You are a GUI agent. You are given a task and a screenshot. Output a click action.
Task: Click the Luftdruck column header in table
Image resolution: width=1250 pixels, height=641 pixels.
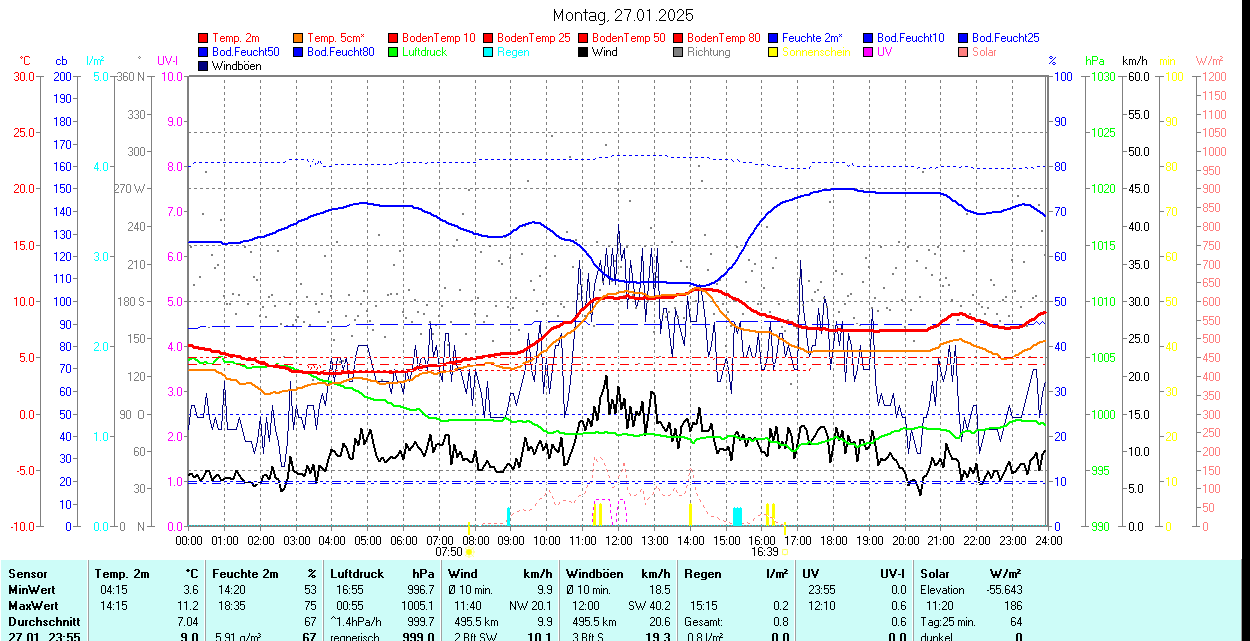click(356, 574)
